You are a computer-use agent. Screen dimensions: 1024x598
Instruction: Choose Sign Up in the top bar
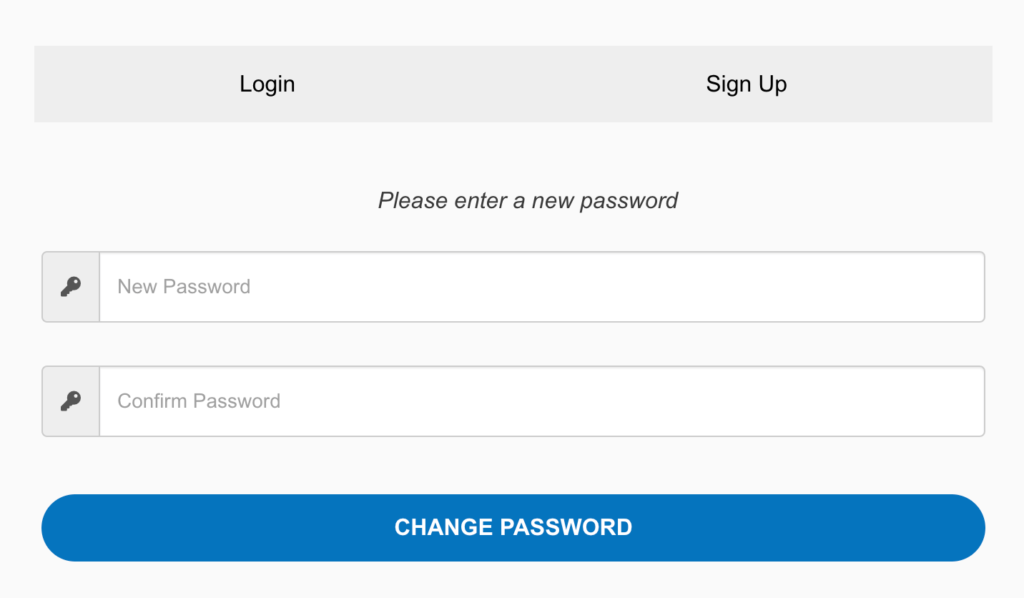(x=746, y=84)
